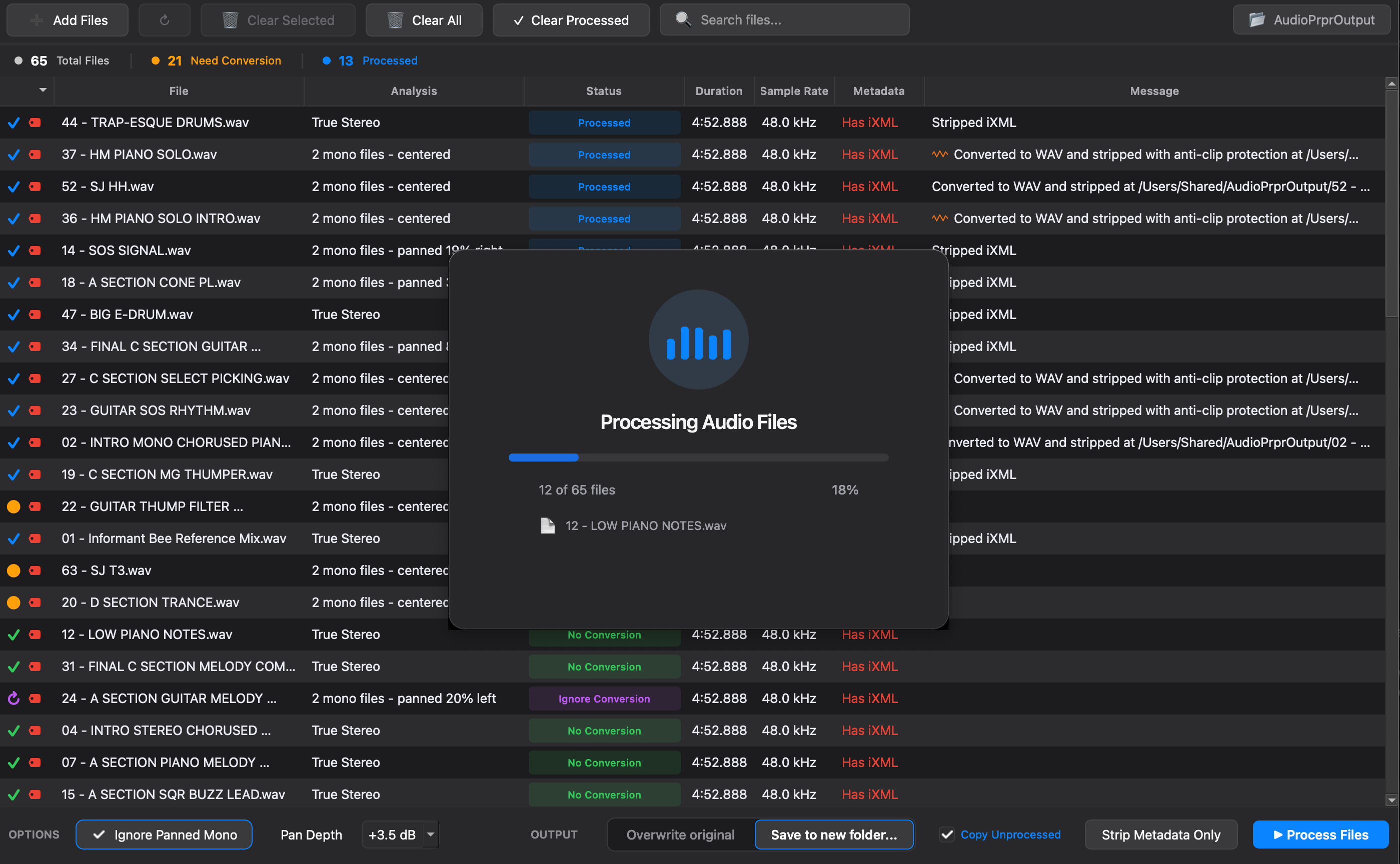Image resolution: width=1400 pixels, height=864 pixels.
Task: Click the sort chevron above the file list
Action: (42, 89)
